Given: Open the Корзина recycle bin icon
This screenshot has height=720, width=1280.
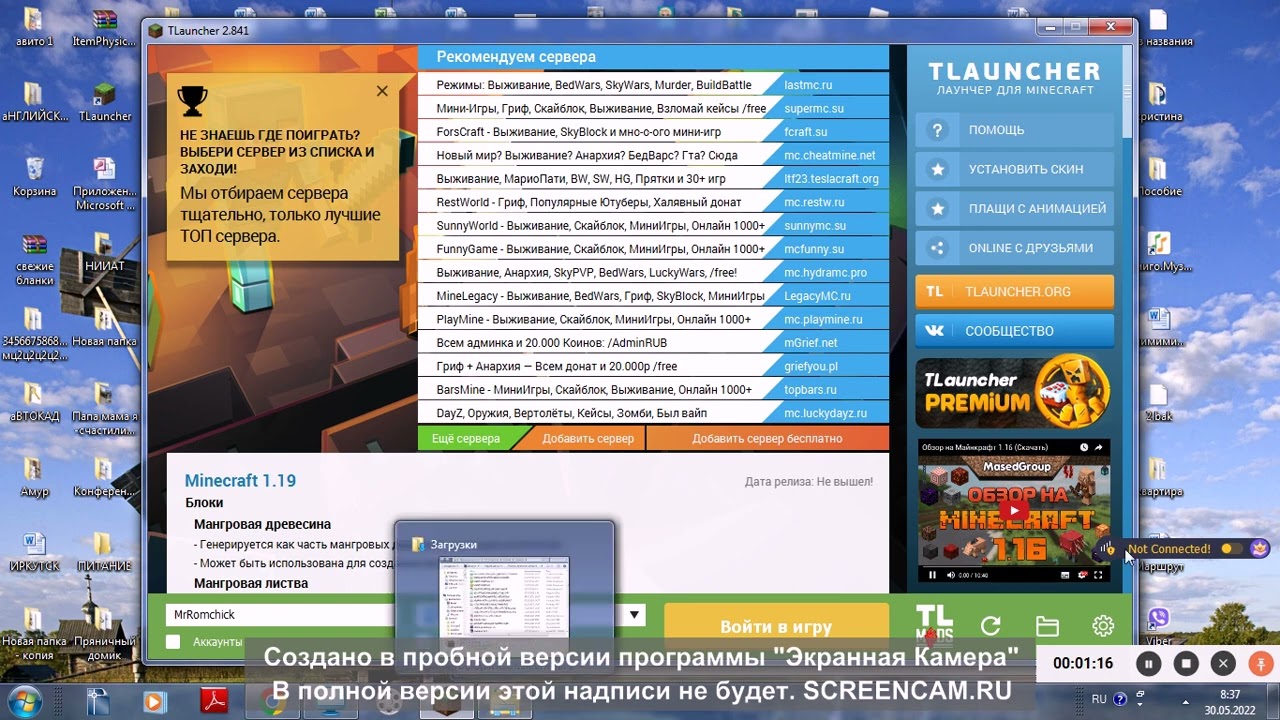Looking at the screenshot, I should (34, 177).
